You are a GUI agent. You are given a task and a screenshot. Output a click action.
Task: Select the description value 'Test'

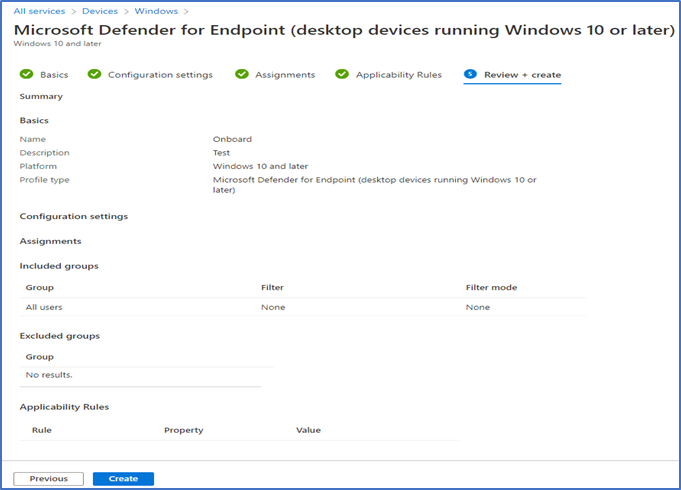coord(221,152)
